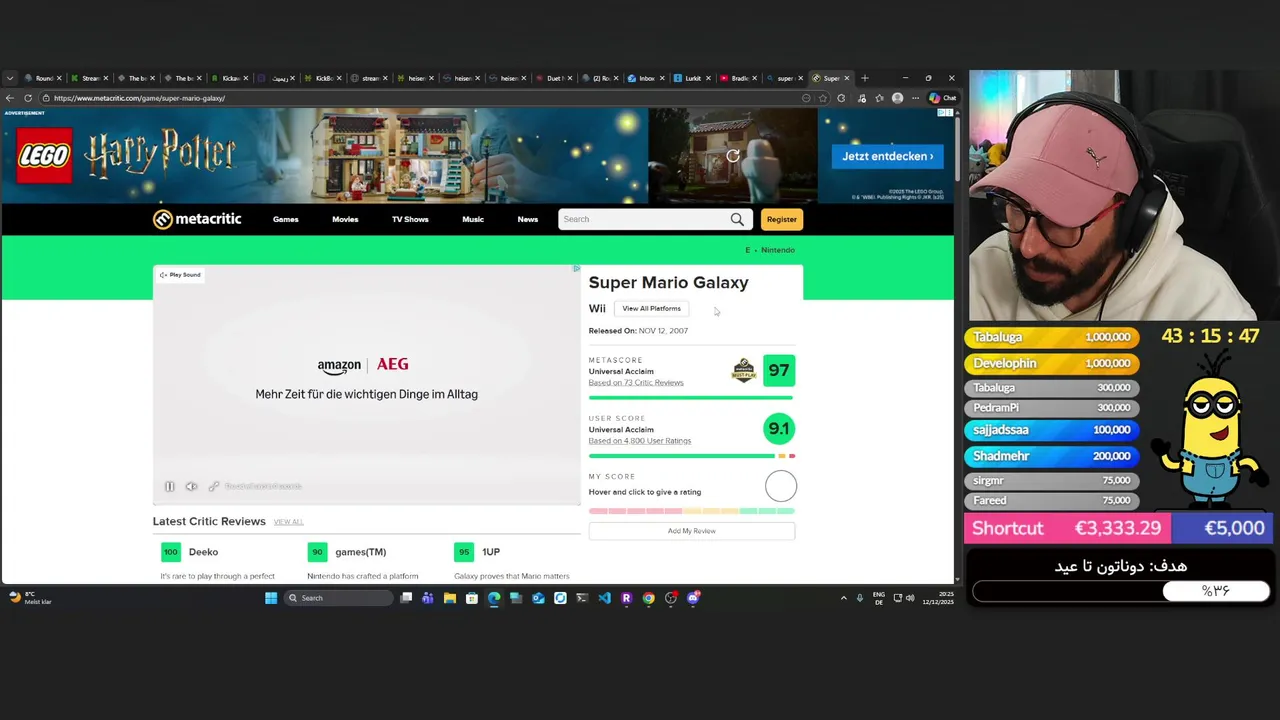Toggle mute on the video player
The height and width of the screenshot is (720, 1280).
click(x=191, y=486)
